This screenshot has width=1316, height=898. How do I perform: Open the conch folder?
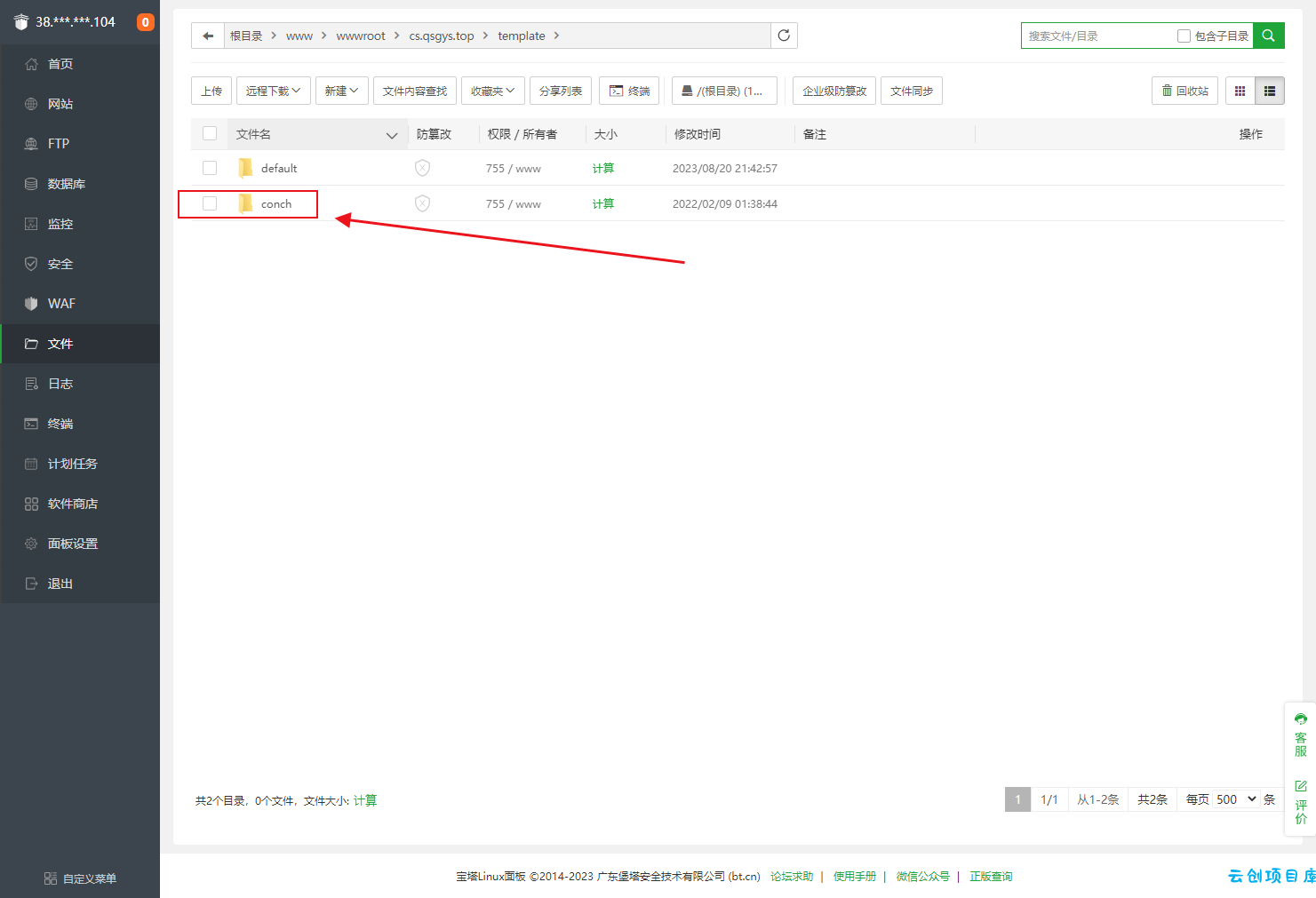[x=276, y=203]
